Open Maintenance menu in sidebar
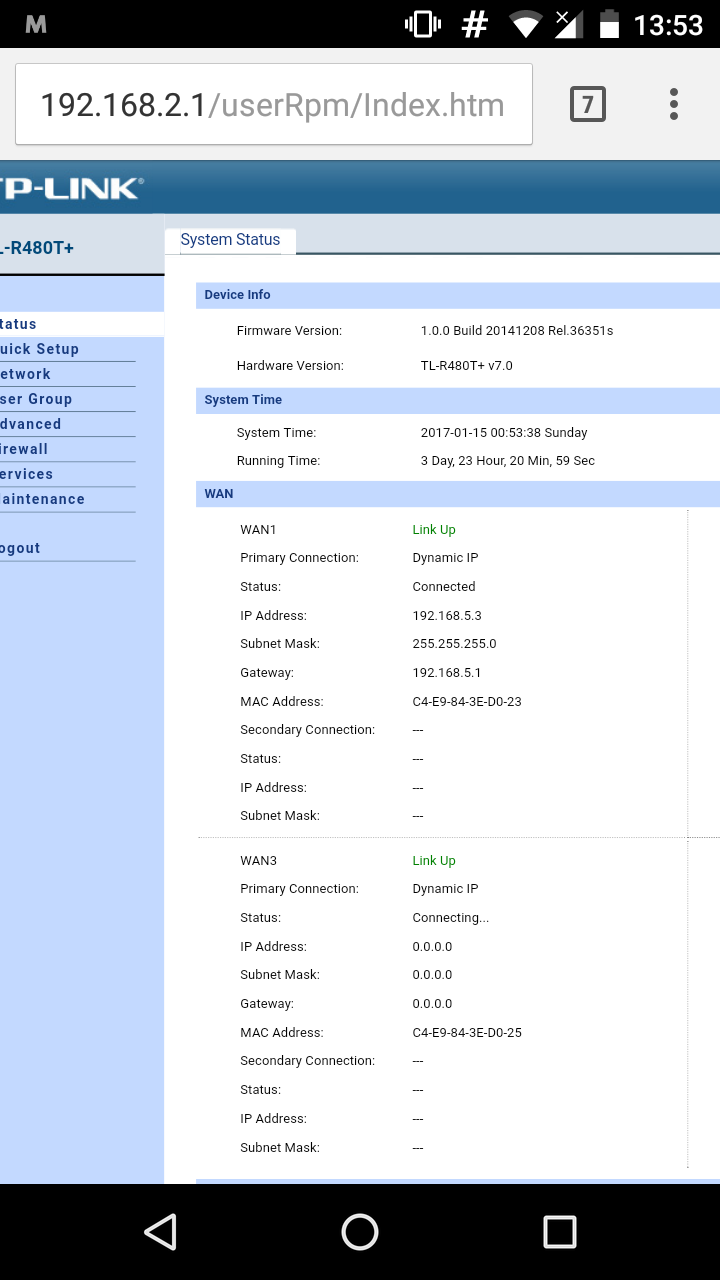The width and height of the screenshot is (720, 1280). (x=42, y=499)
